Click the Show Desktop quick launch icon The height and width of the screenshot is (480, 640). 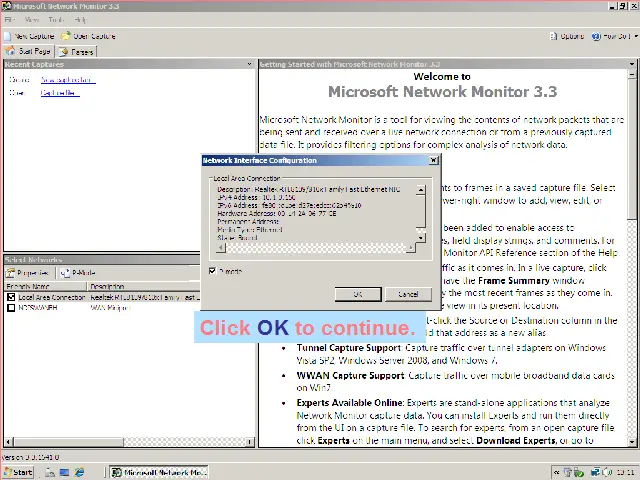click(64, 472)
